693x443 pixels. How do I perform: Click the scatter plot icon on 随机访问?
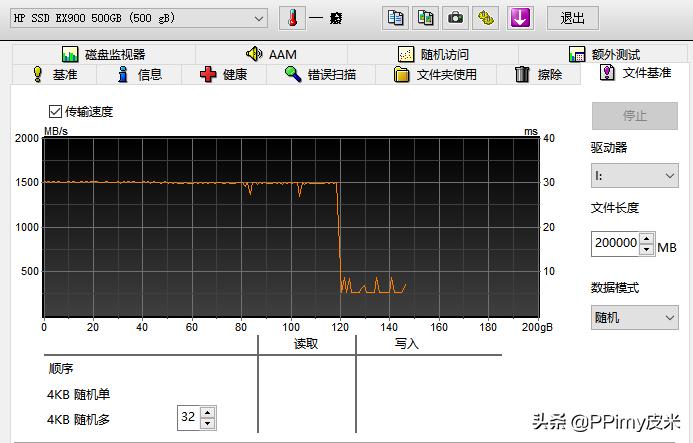click(406, 54)
